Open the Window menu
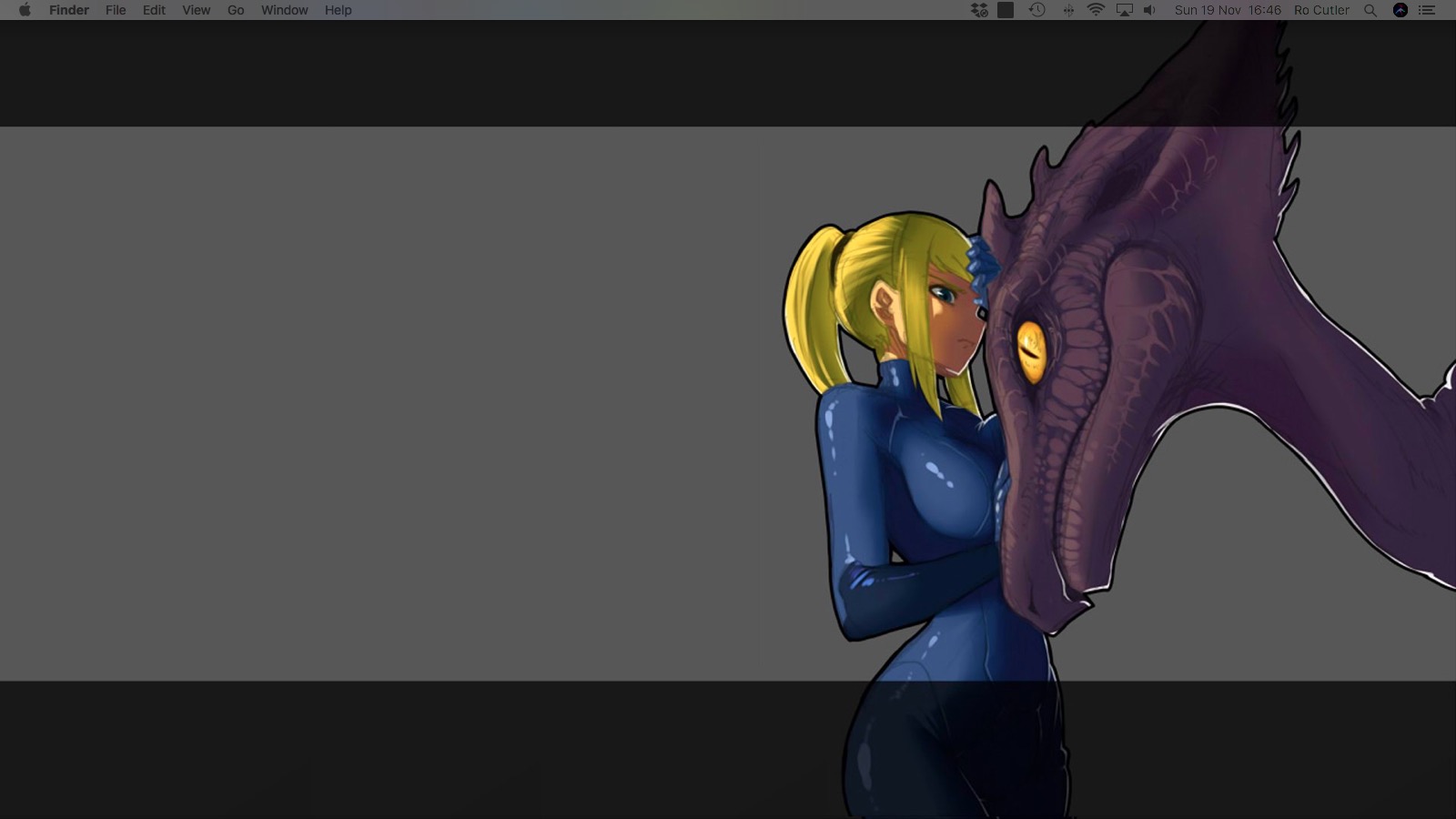The image size is (1456, 819). click(x=284, y=10)
